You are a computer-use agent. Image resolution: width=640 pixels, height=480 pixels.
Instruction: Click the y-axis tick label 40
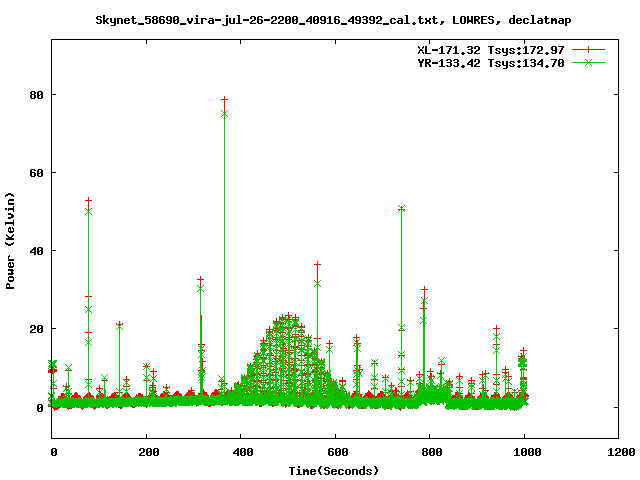36,251
